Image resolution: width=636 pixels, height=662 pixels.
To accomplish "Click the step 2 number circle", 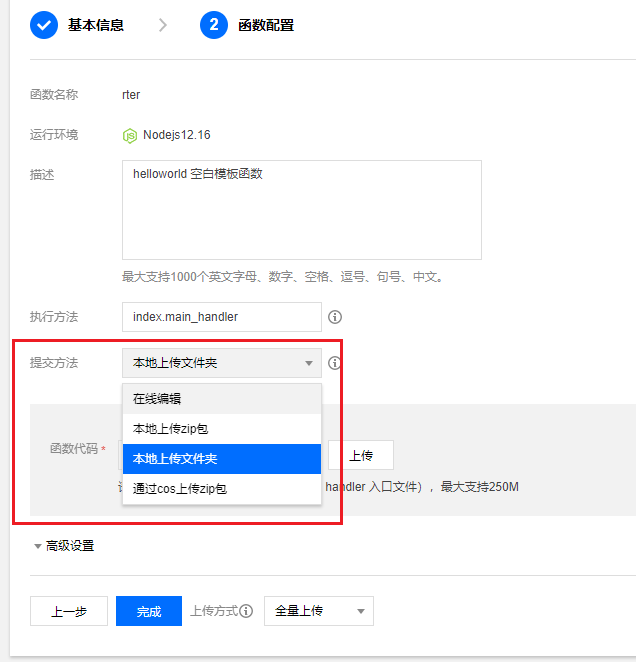I will coord(214,25).
